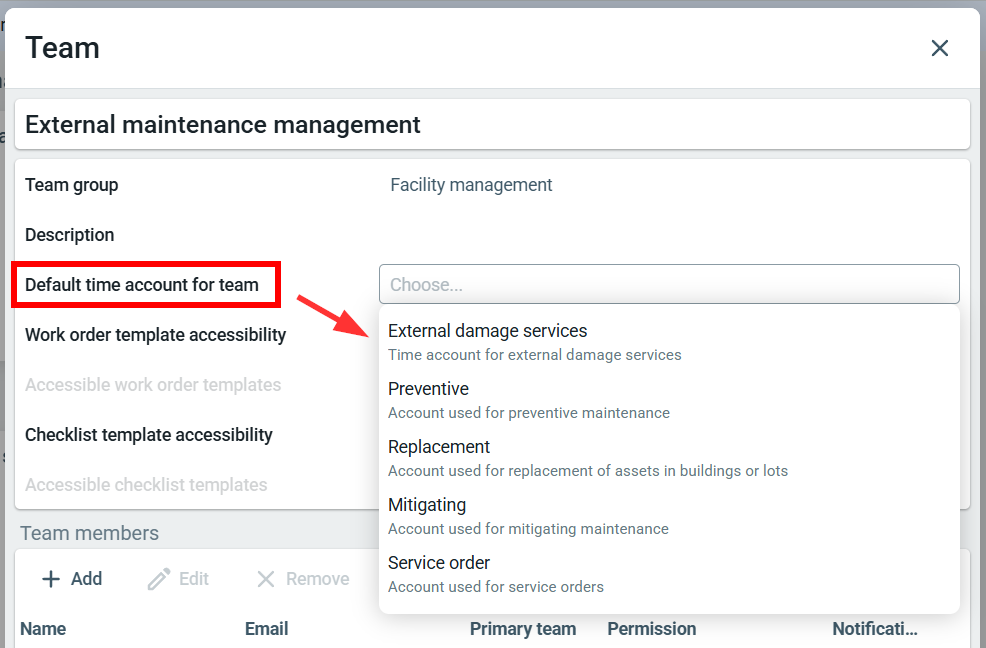Close the Team dialog with X
Viewport: 986px width, 648px height.
click(939, 48)
